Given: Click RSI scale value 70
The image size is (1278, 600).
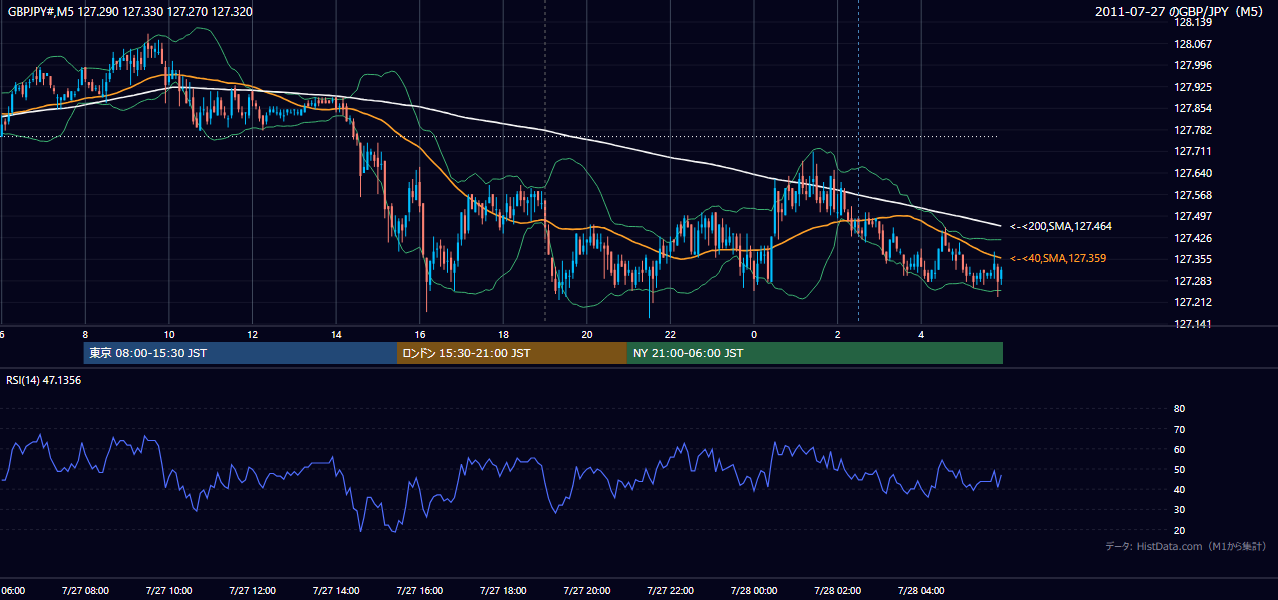Looking at the screenshot, I should click(x=1179, y=429).
